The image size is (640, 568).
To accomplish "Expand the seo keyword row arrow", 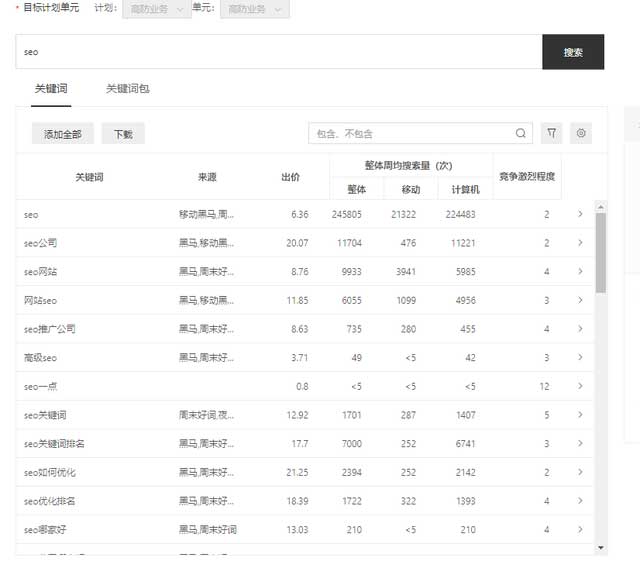I will (x=580, y=214).
